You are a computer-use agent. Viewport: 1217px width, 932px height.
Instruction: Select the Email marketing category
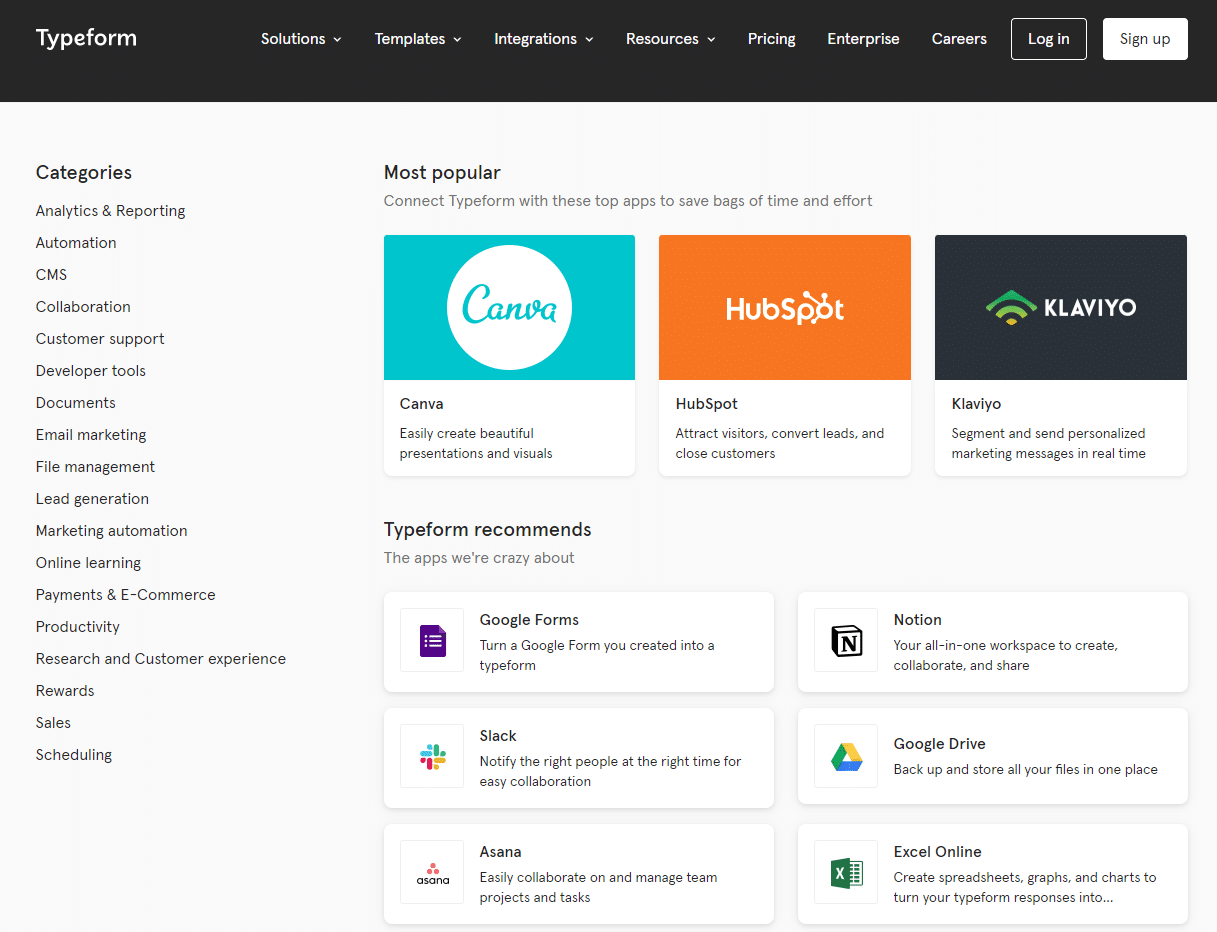tap(91, 435)
